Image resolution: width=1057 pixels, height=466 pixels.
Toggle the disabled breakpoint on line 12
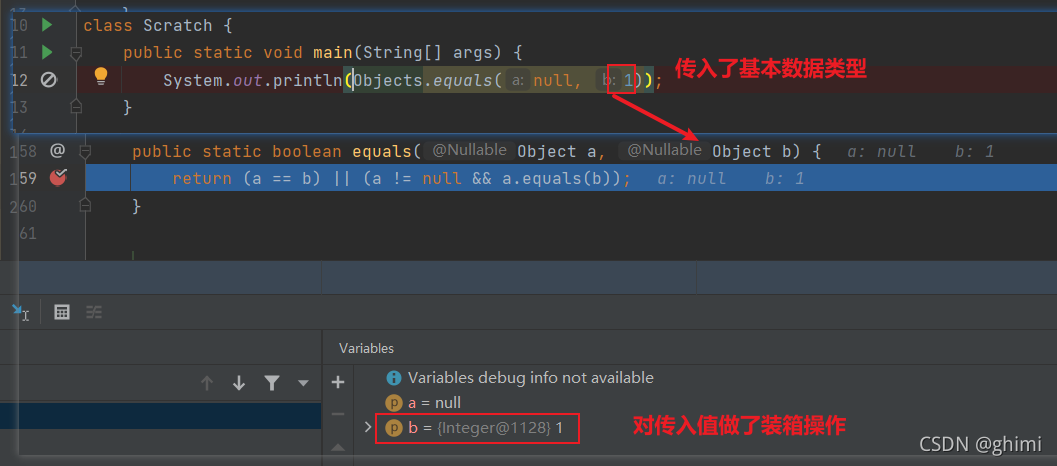tap(49, 80)
